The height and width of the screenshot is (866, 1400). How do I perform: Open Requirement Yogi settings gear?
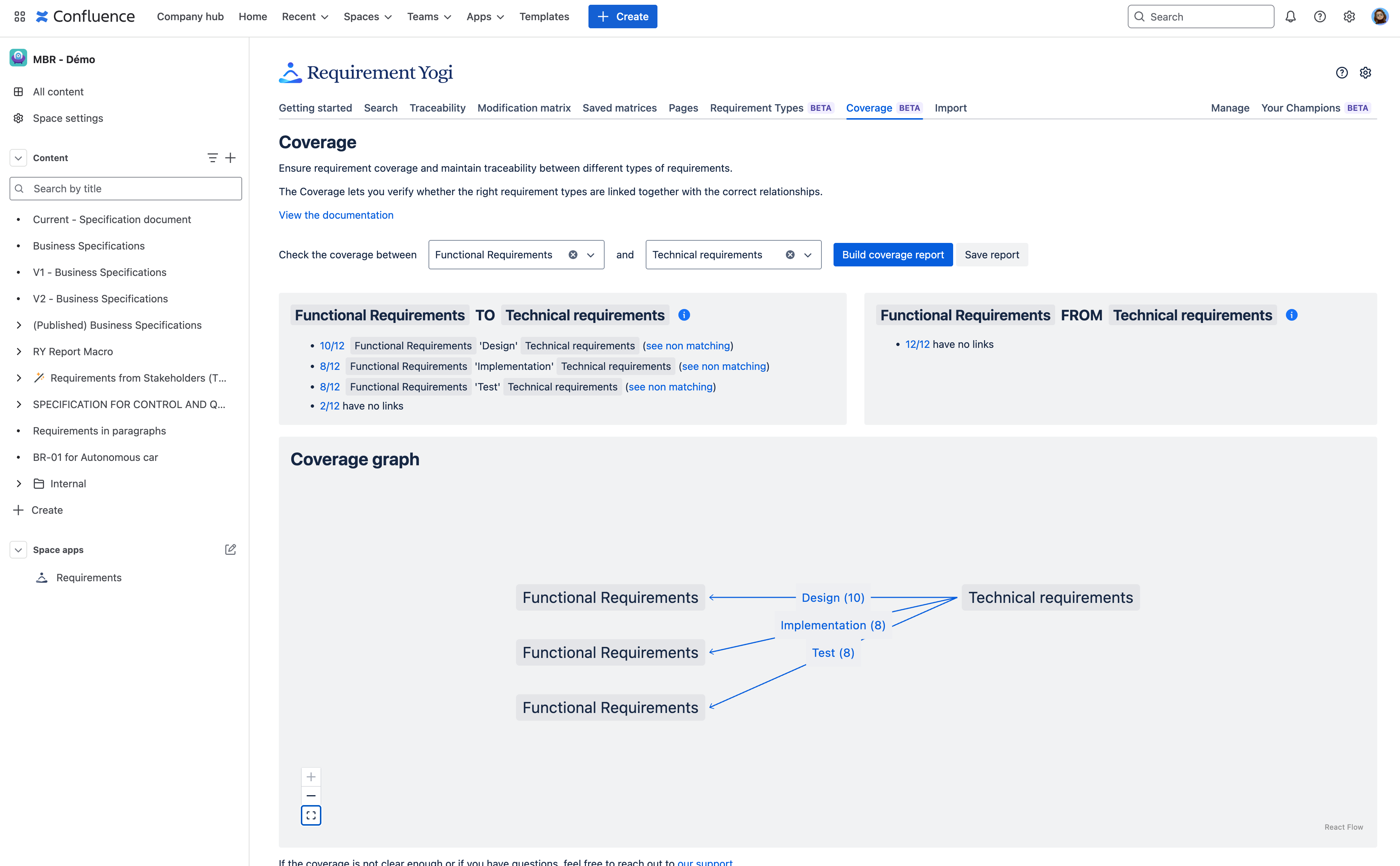click(x=1366, y=73)
